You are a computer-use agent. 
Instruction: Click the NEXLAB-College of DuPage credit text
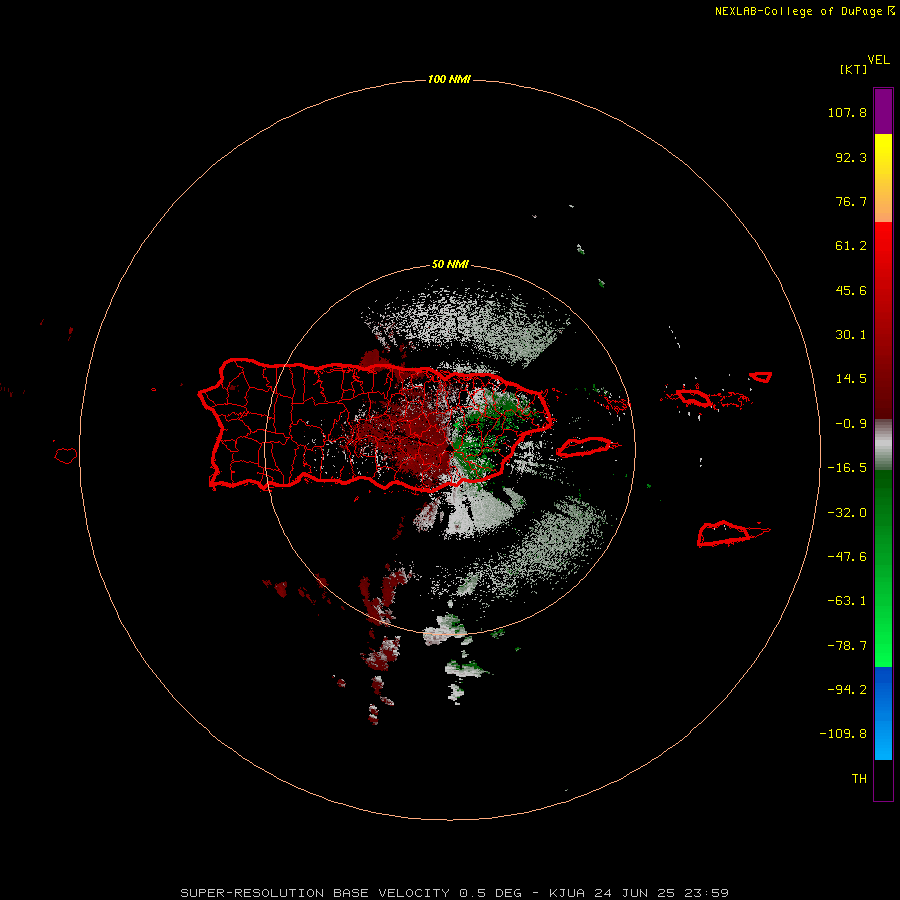click(798, 11)
